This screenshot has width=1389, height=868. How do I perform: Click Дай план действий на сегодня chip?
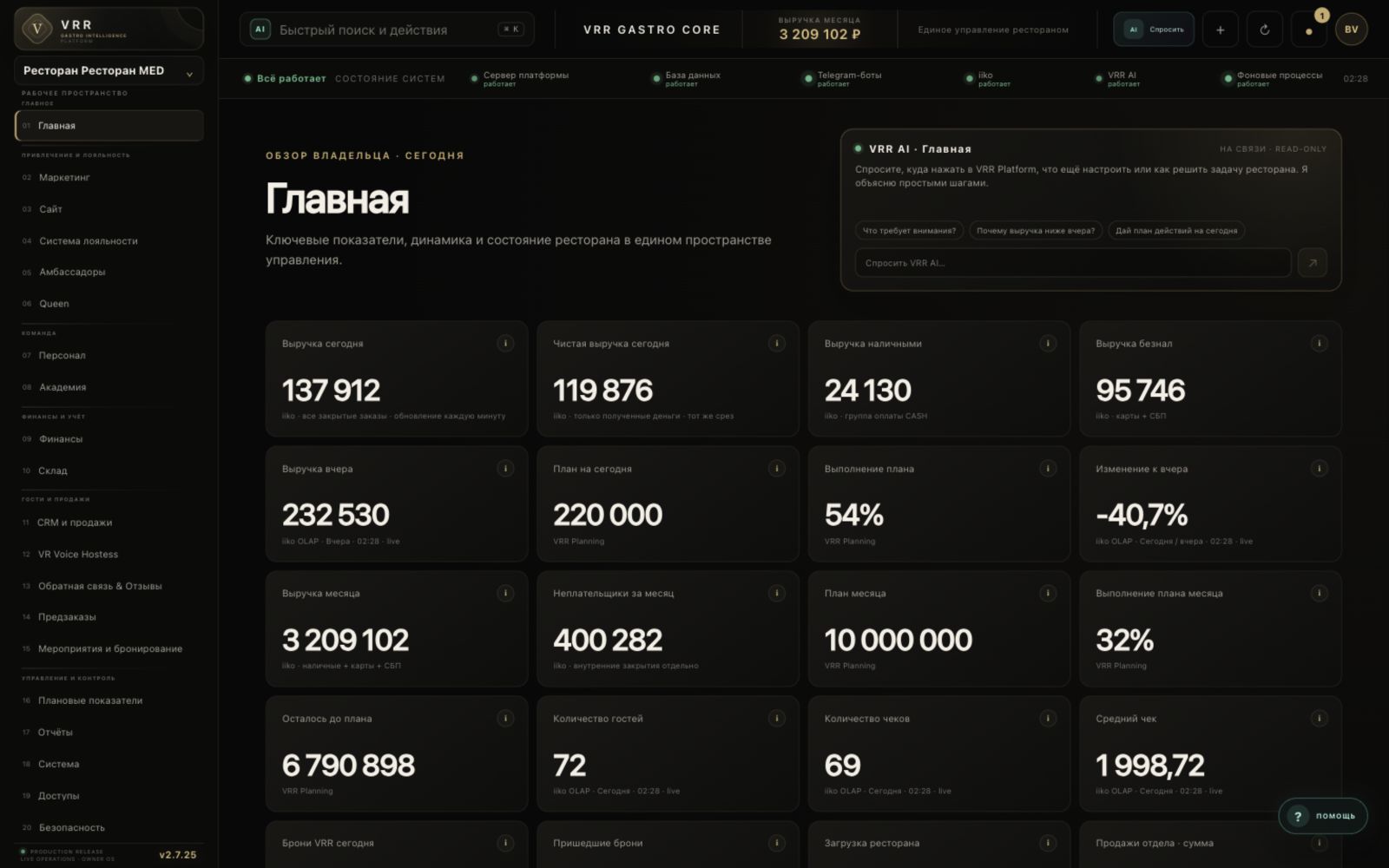point(1176,231)
